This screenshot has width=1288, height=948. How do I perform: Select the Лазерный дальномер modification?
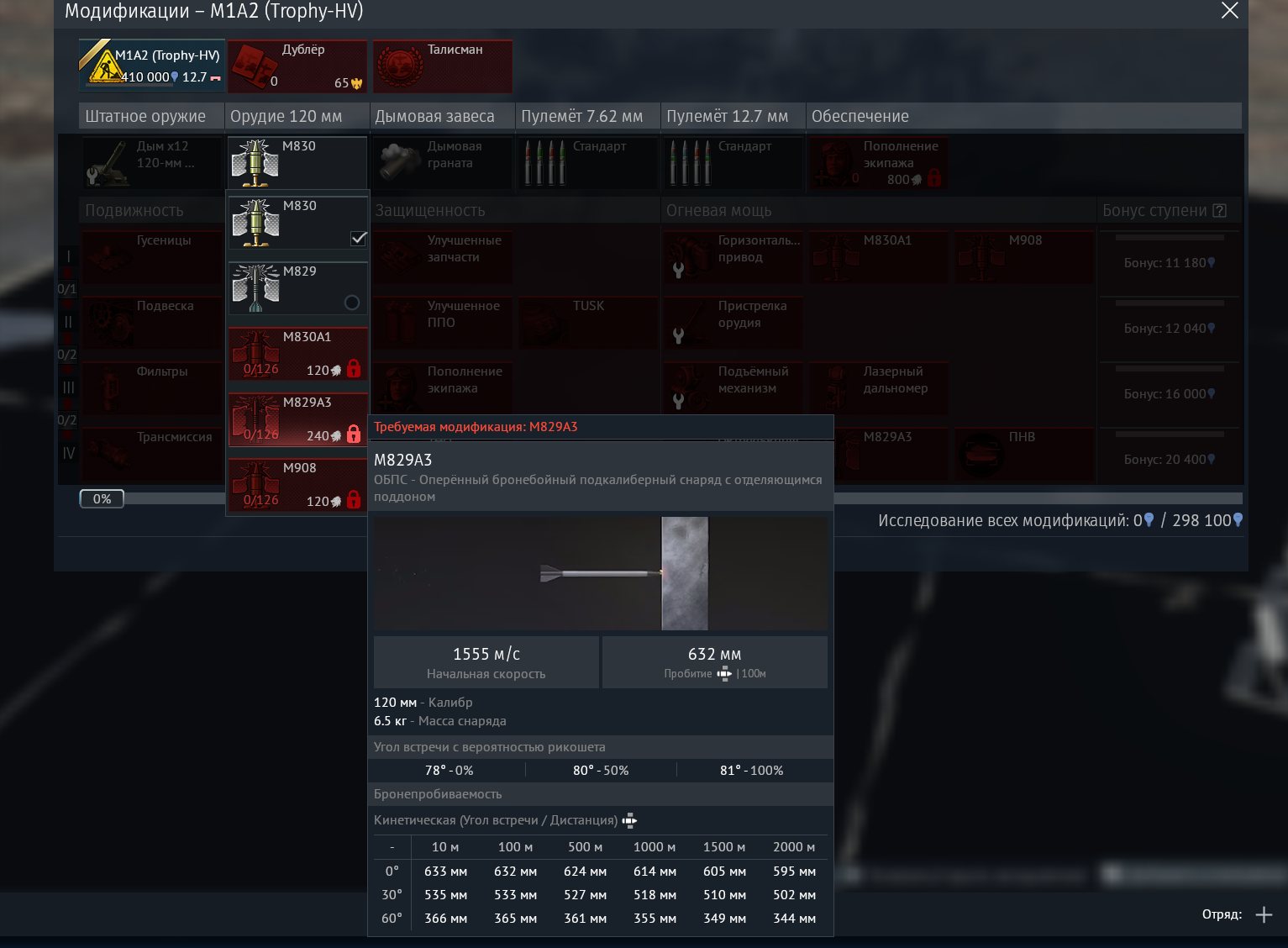point(879,387)
